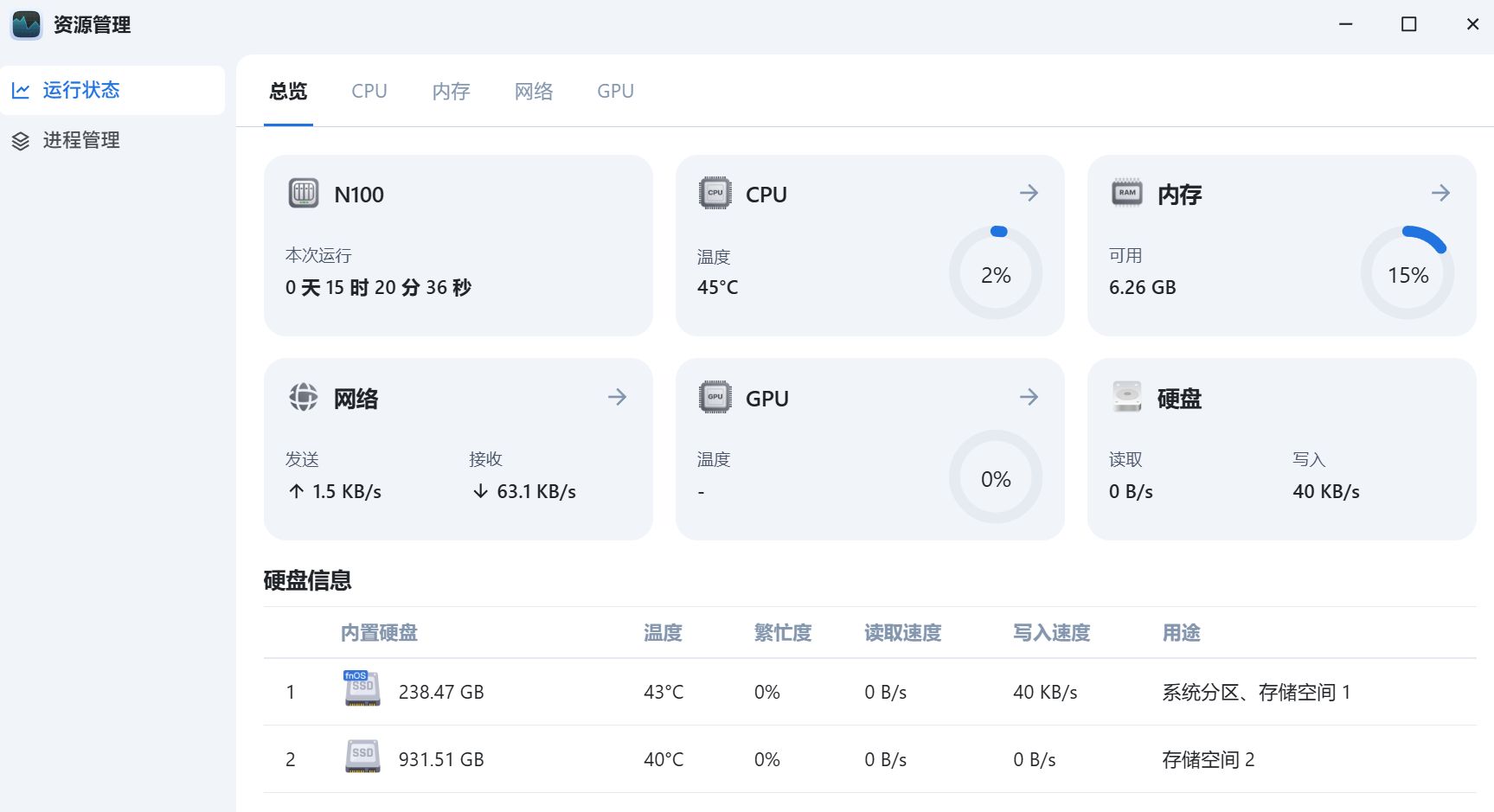Viewport: 1494px width, 812px height.
Task: Click the 资源管理 app logo icon
Action: (26, 25)
